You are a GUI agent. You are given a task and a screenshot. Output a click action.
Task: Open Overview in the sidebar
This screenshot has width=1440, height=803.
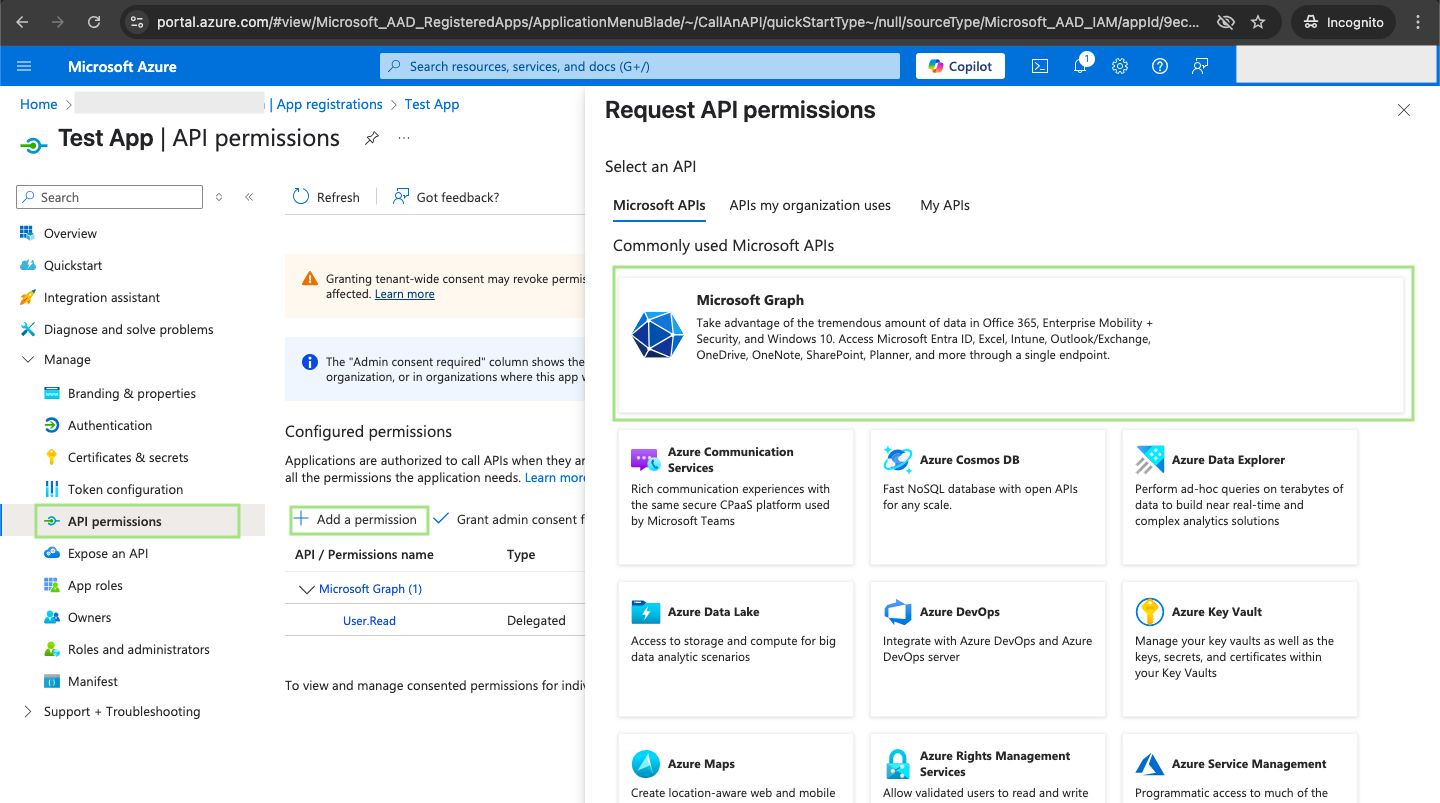click(70, 233)
